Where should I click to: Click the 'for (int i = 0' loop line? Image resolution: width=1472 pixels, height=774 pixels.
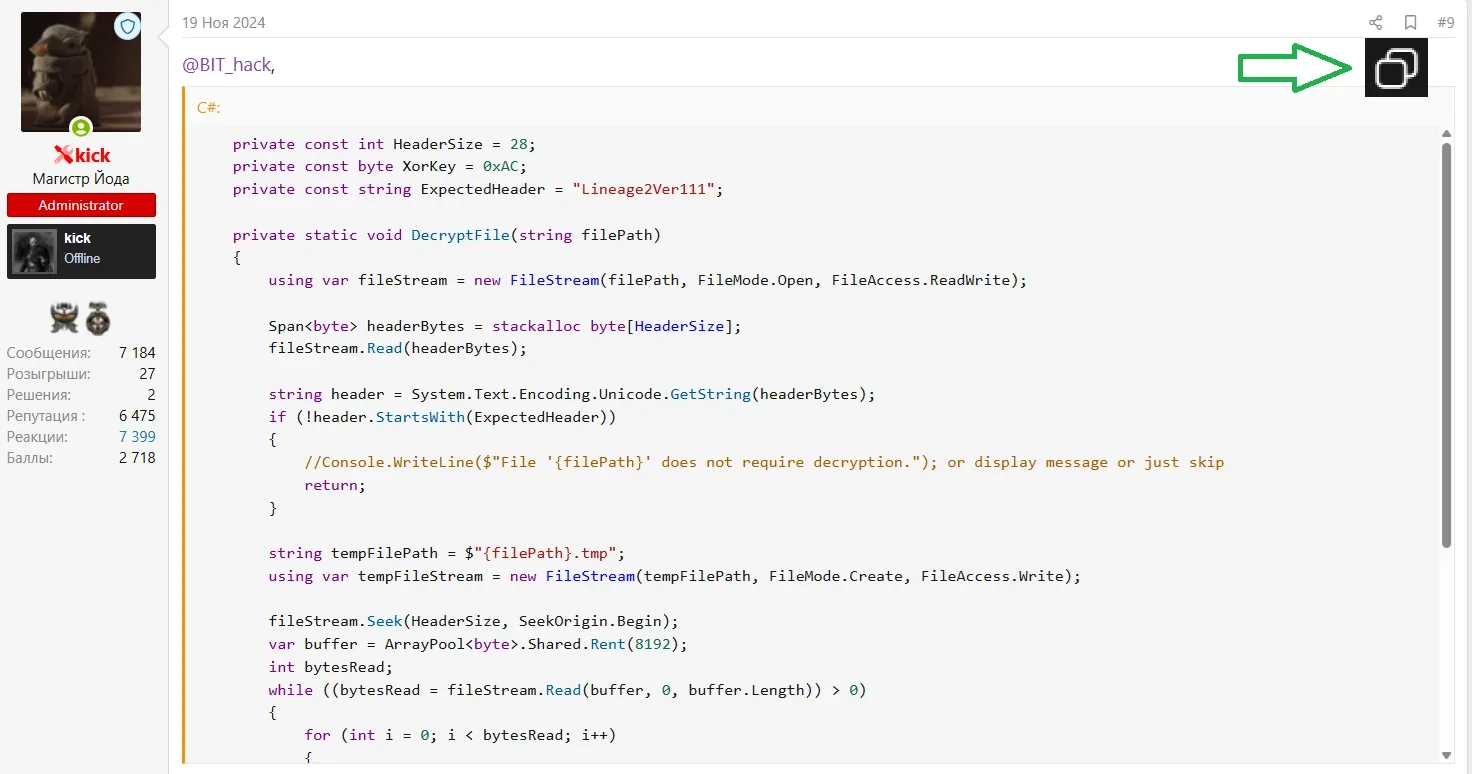point(461,735)
